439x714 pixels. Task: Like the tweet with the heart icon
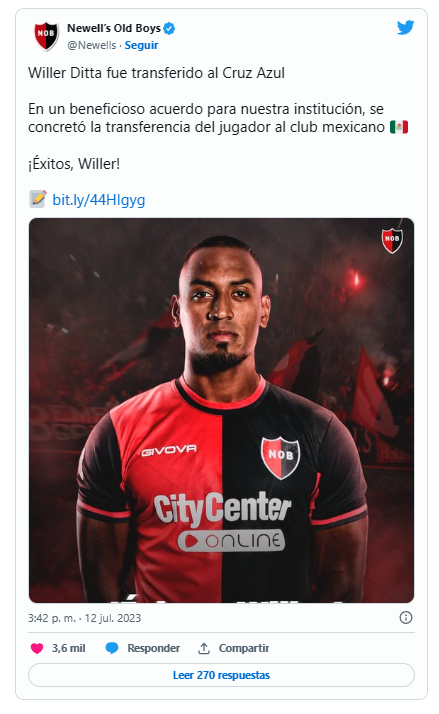37,648
